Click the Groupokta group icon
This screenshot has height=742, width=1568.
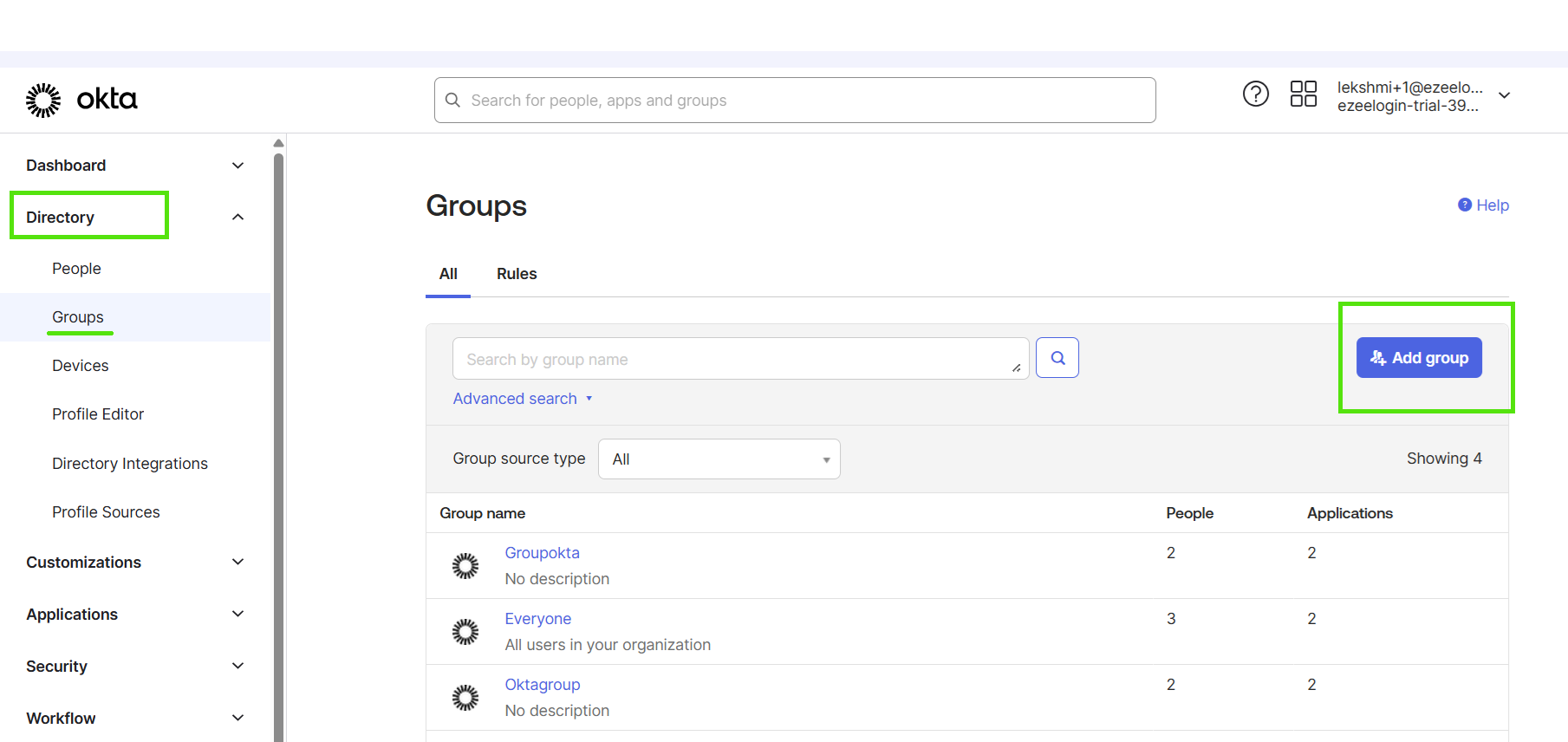coord(465,566)
